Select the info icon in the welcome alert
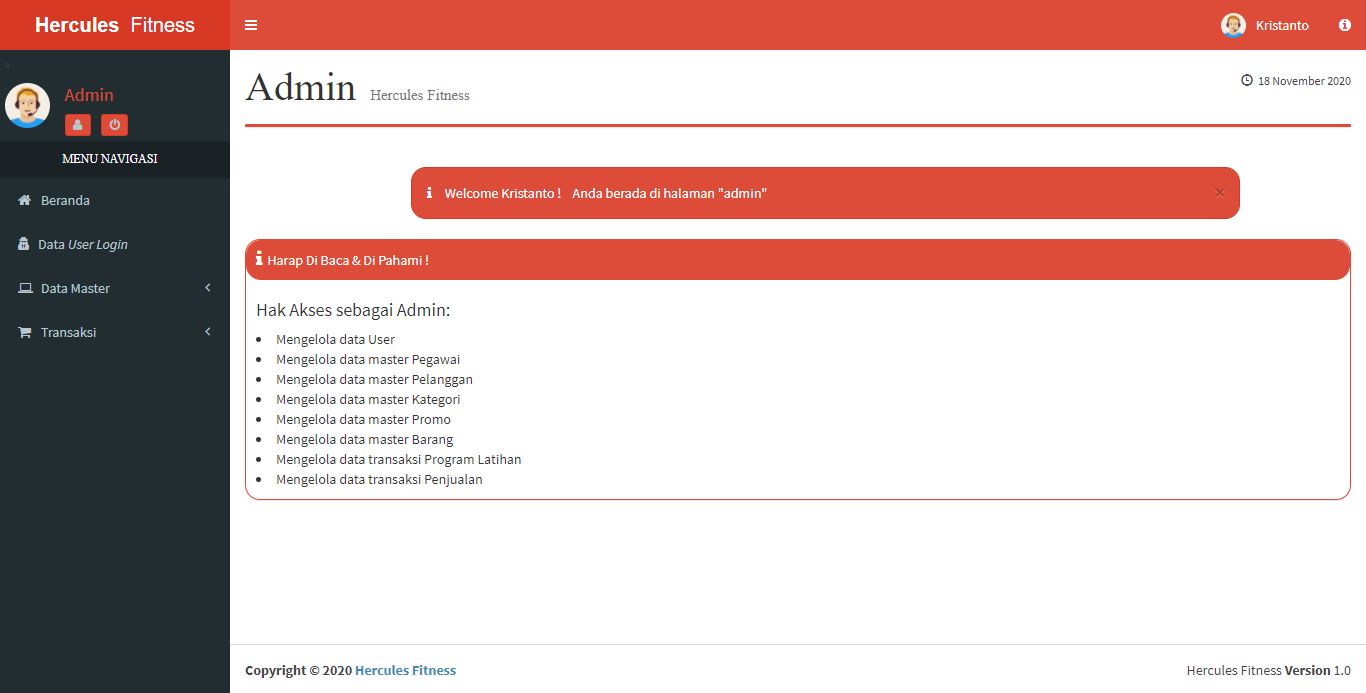This screenshot has height=693, width=1366. tap(429, 192)
